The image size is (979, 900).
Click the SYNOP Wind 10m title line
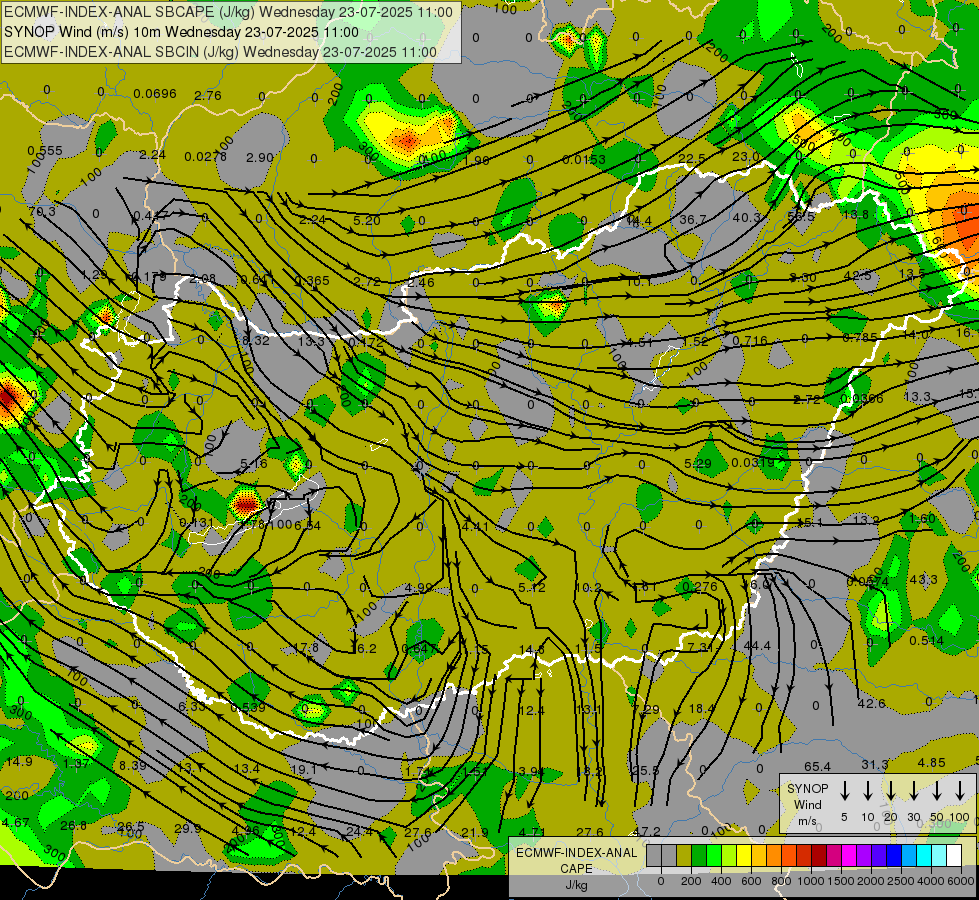pyautogui.click(x=181, y=32)
